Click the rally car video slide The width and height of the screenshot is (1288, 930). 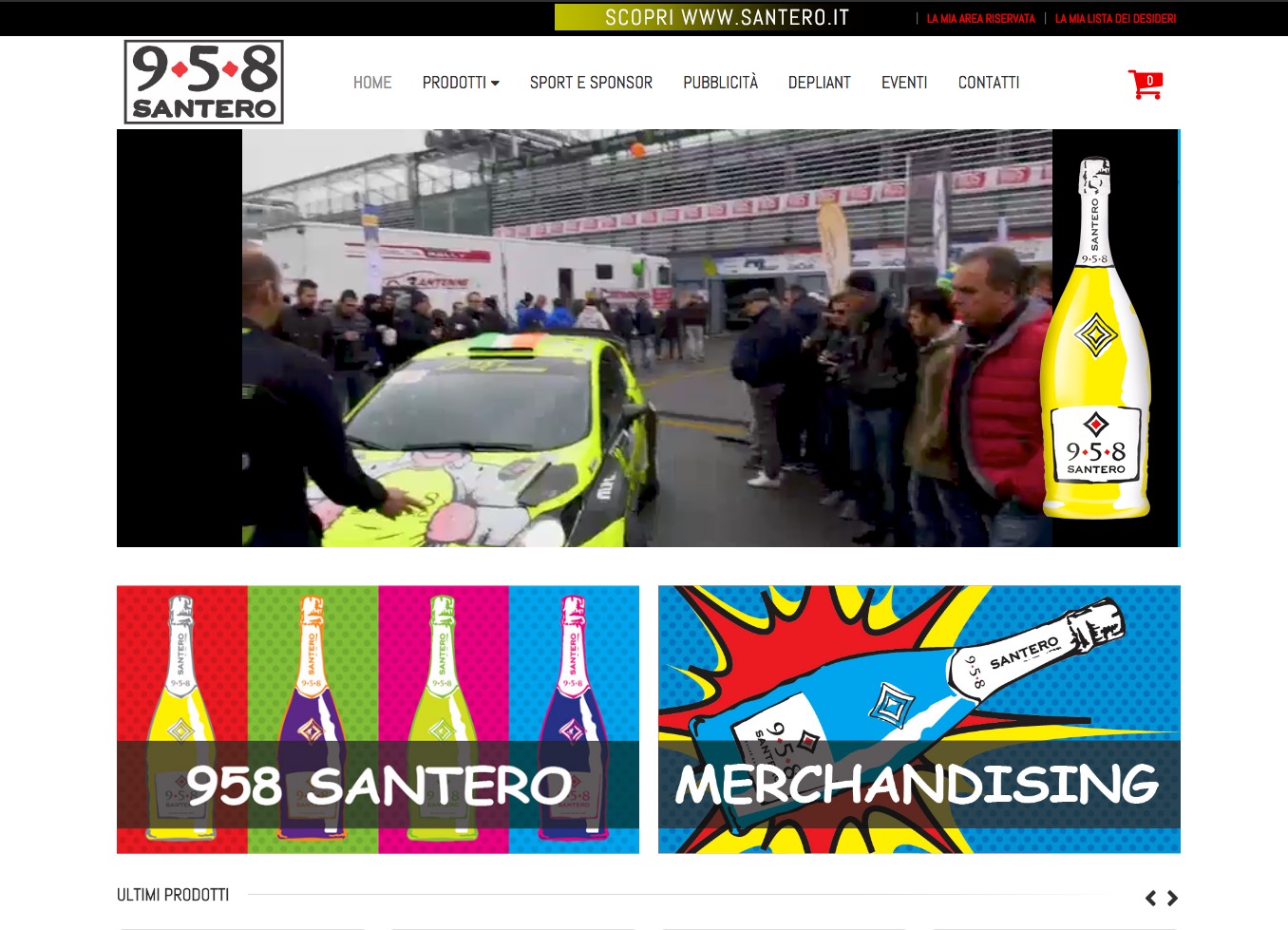647,338
